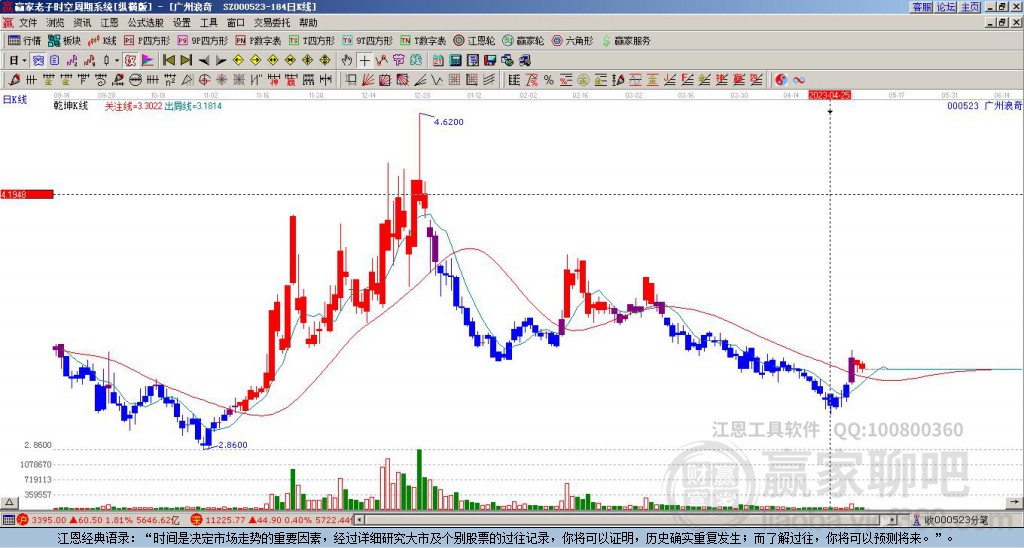Select the zigzag wave line tool

(436, 80)
